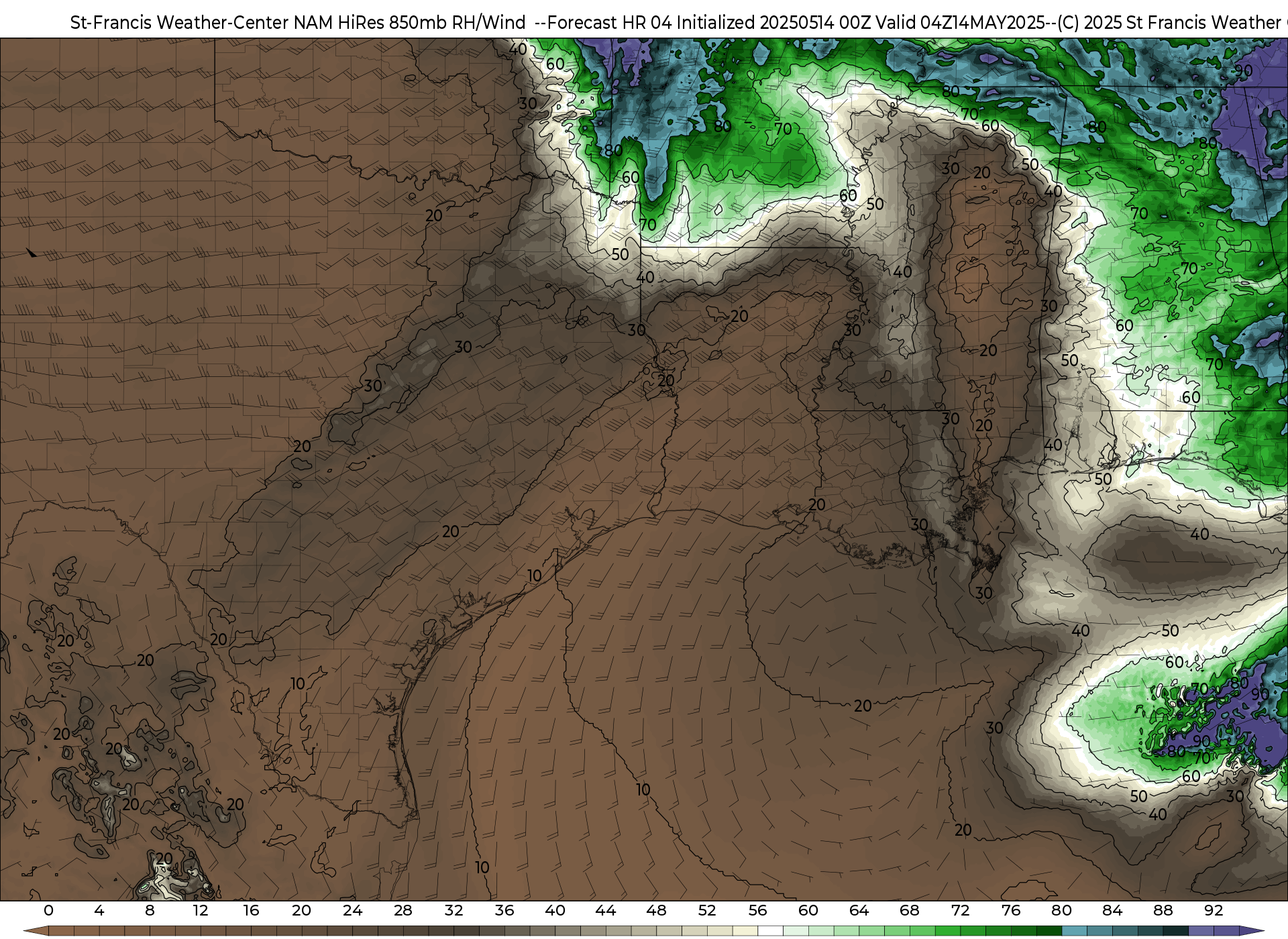Click the title text 'St-Francis Weather-Center NAM HiRes 850mb RH/Wind'

[298, 23]
